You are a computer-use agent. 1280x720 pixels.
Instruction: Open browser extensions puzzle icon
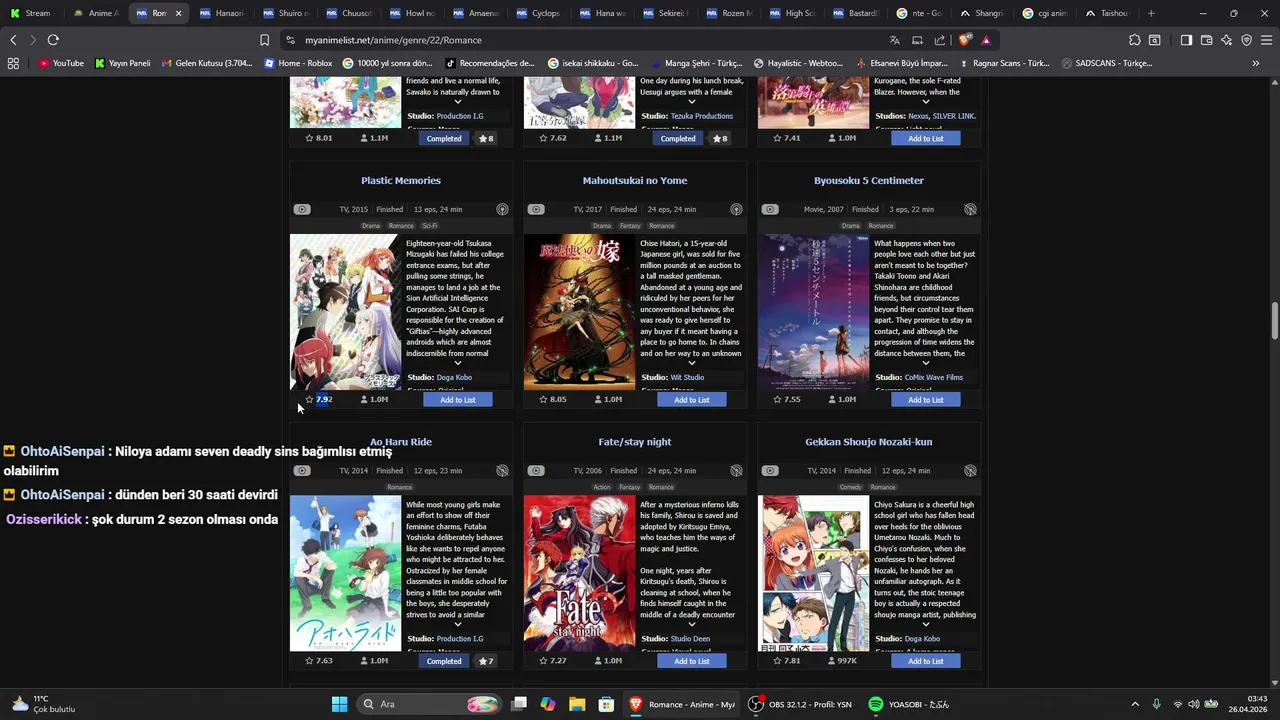(x=1134, y=40)
